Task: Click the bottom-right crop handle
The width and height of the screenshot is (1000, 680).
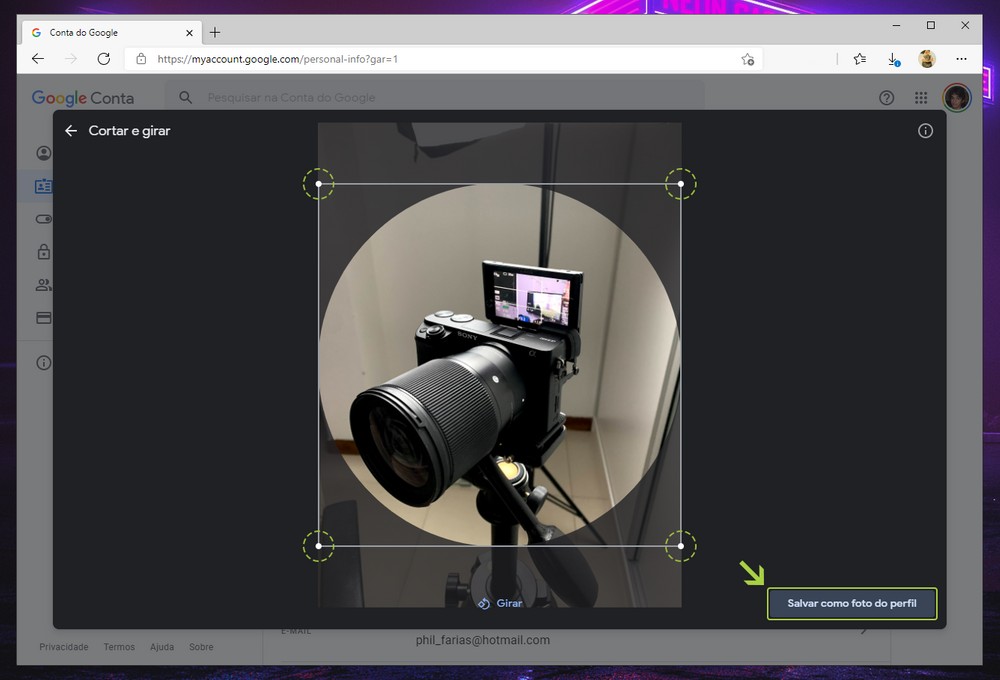Action: coord(681,546)
